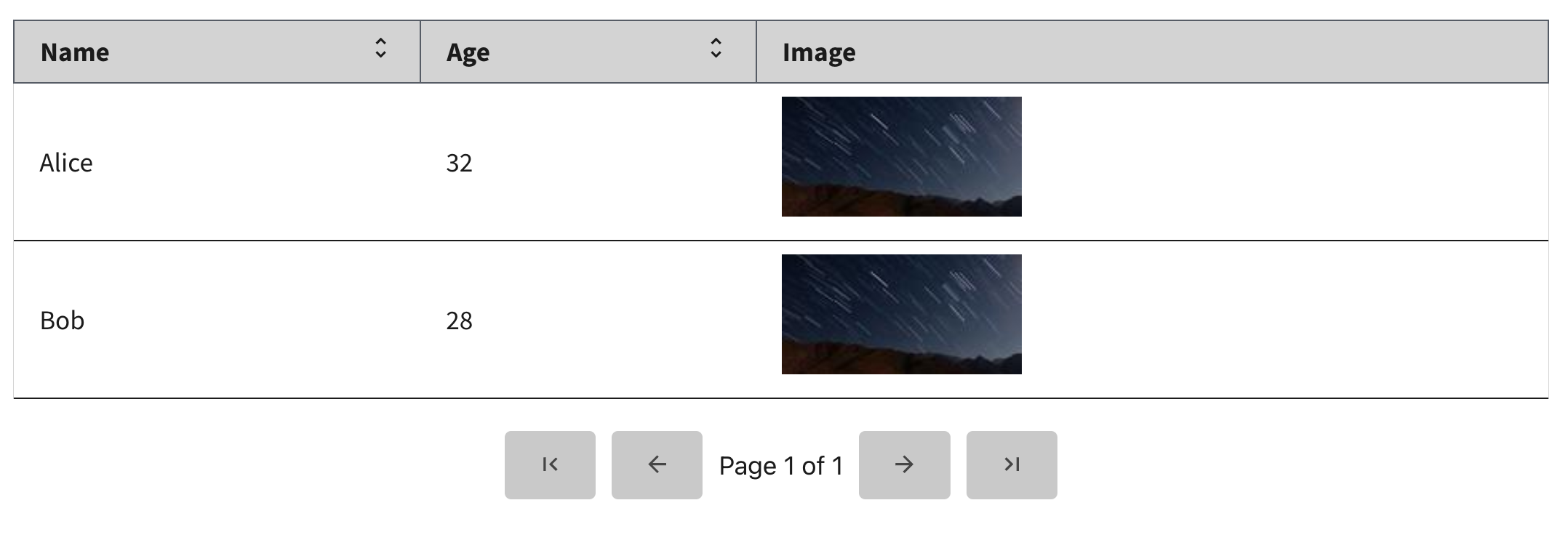Click the last-page pagination icon

tap(1012, 464)
